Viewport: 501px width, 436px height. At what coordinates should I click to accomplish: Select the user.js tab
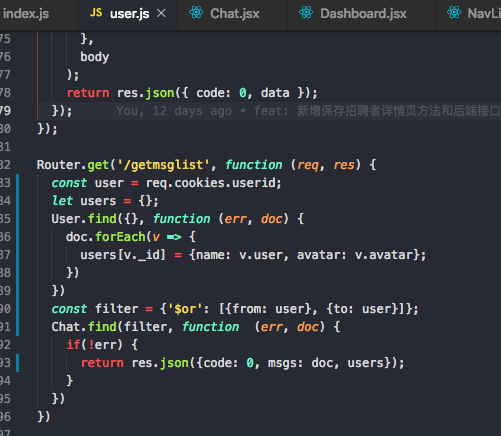(129, 14)
